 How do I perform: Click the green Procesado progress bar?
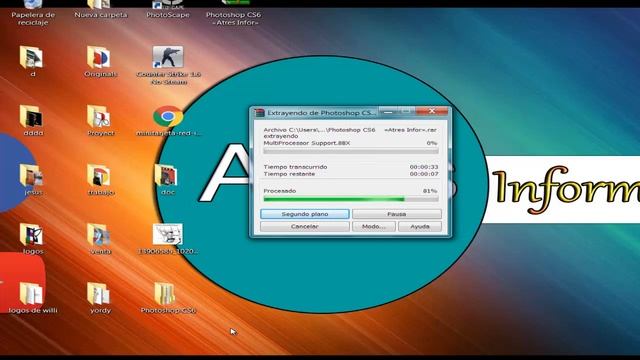351,199
